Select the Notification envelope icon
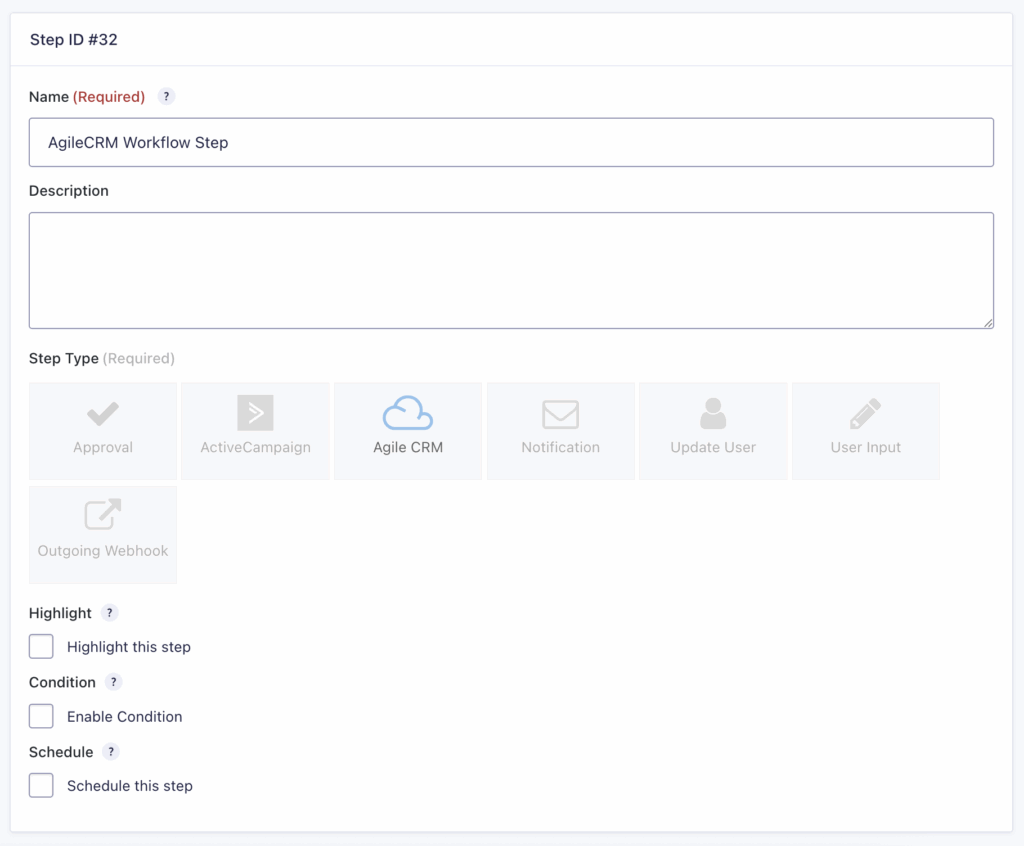This screenshot has width=1024, height=846. point(560,413)
